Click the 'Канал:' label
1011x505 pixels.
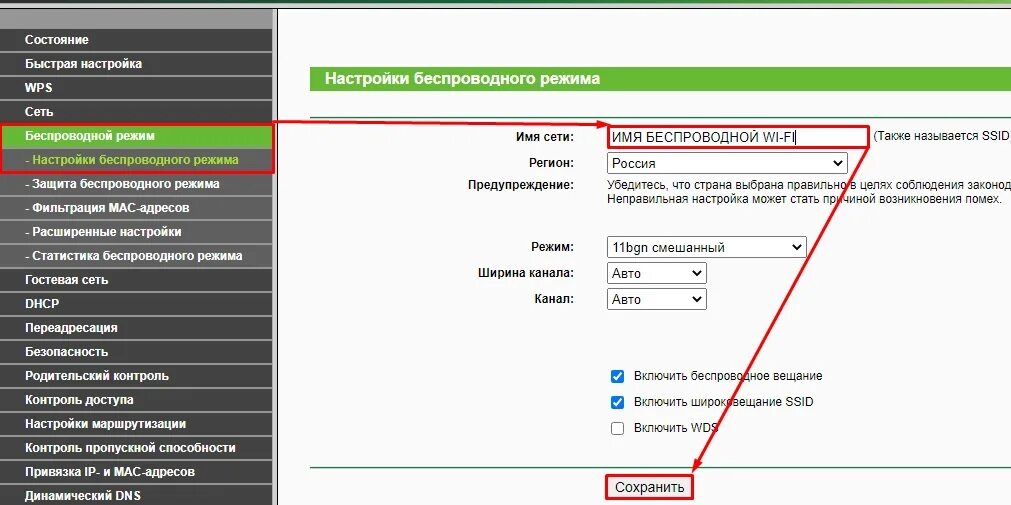(554, 299)
